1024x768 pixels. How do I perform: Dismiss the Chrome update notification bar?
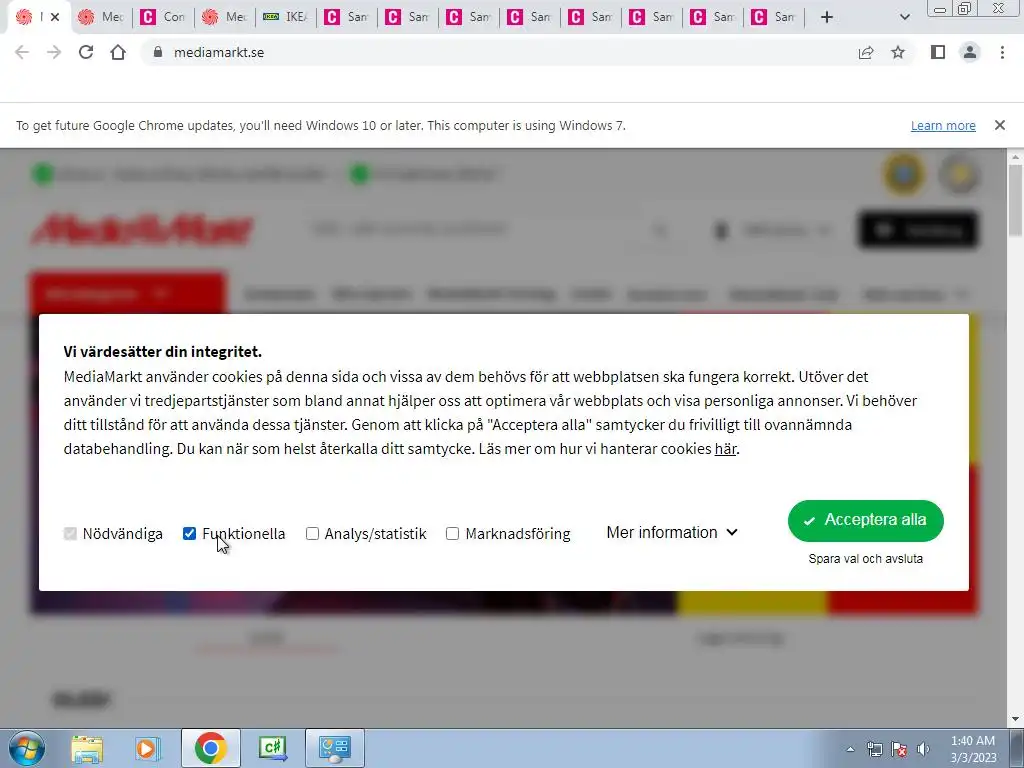tap(999, 125)
